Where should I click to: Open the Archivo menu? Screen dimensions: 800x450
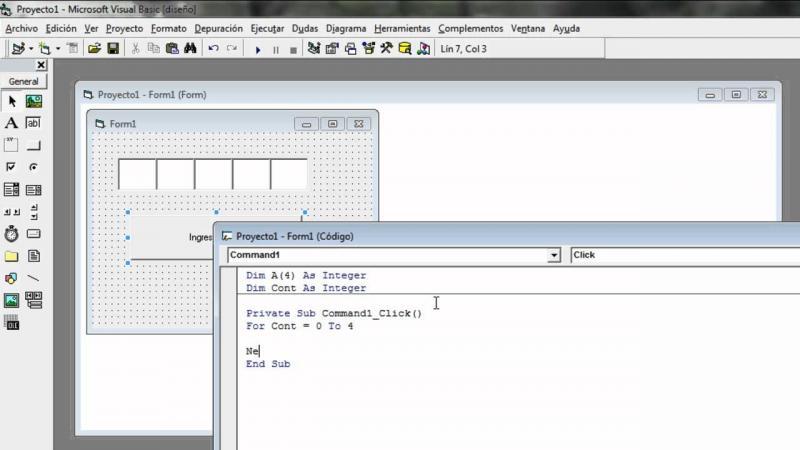[21, 29]
